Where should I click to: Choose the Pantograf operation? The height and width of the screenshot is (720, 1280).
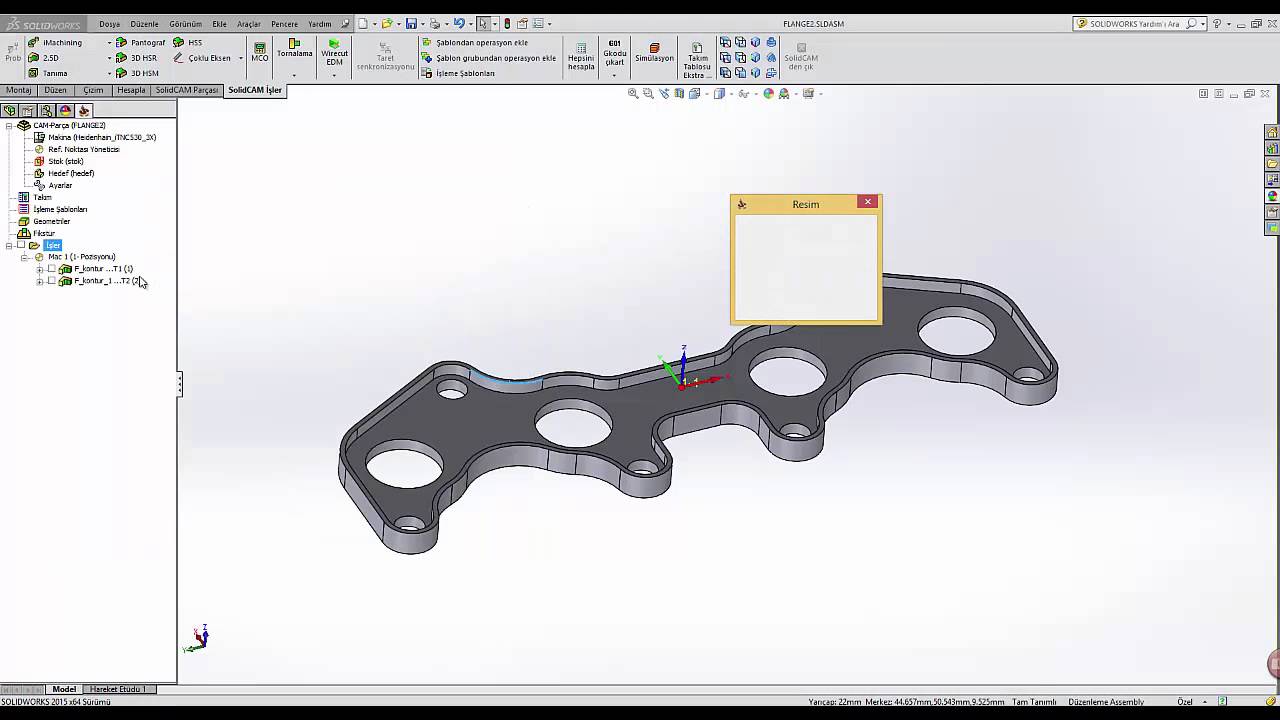tap(140, 43)
